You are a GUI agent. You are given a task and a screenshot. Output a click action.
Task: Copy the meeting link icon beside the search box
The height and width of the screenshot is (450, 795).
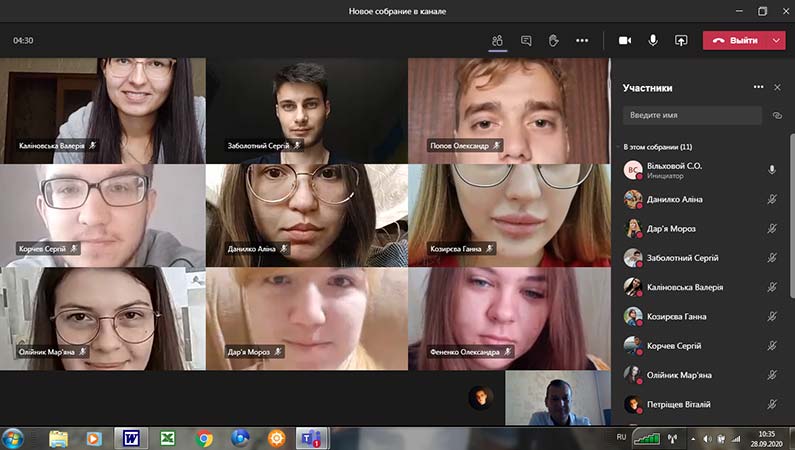777,116
